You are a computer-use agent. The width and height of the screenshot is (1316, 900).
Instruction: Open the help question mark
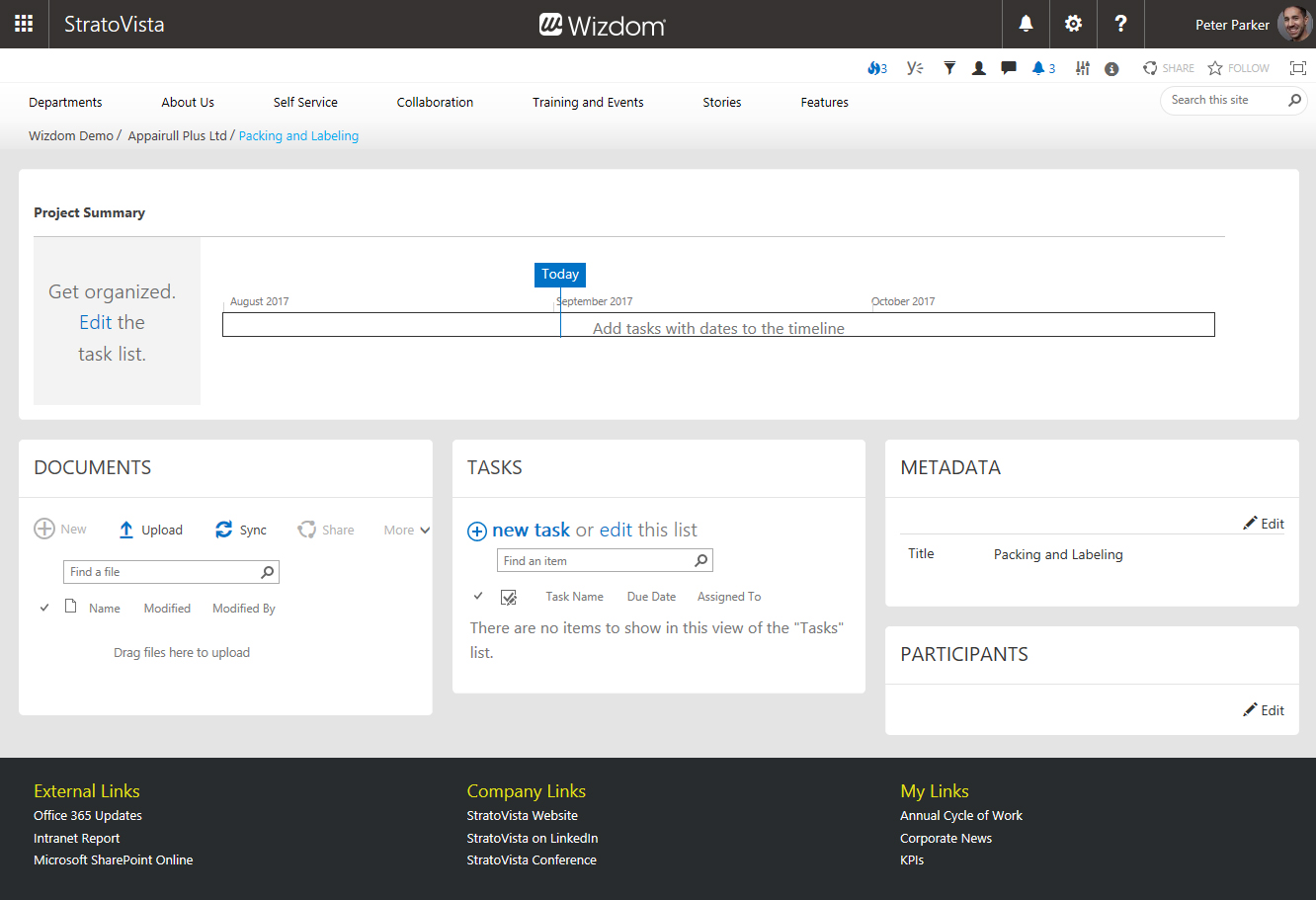click(x=1120, y=24)
